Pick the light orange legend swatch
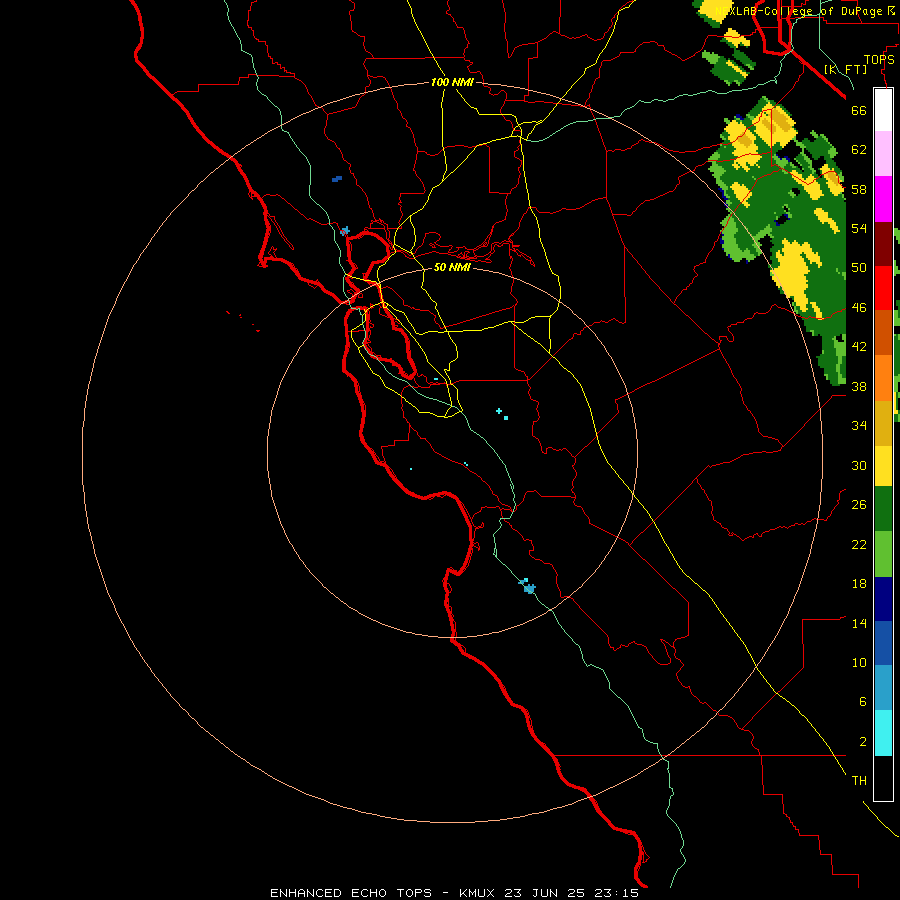 point(883,378)
